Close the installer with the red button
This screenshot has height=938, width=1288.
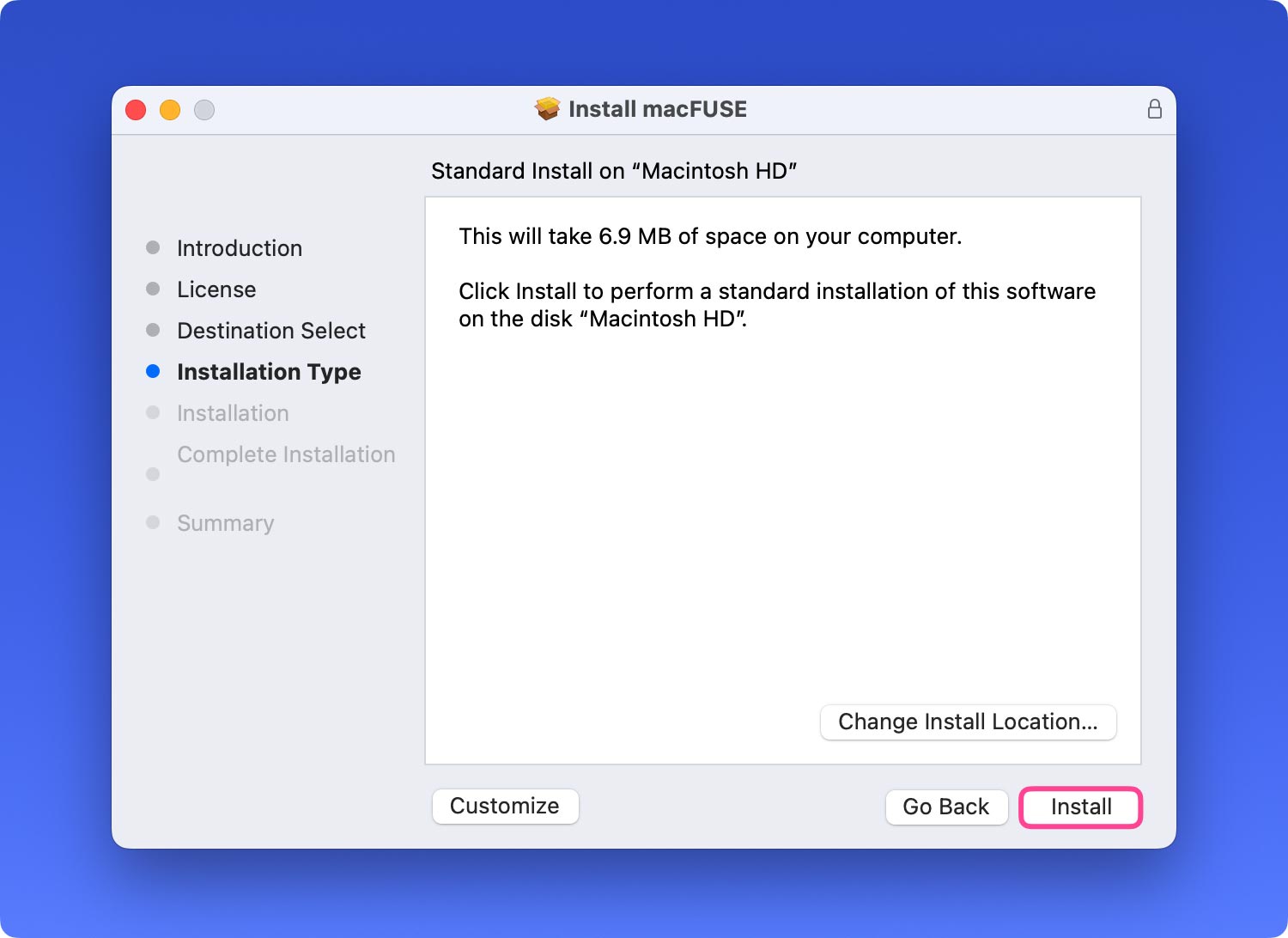click(136, 110)
